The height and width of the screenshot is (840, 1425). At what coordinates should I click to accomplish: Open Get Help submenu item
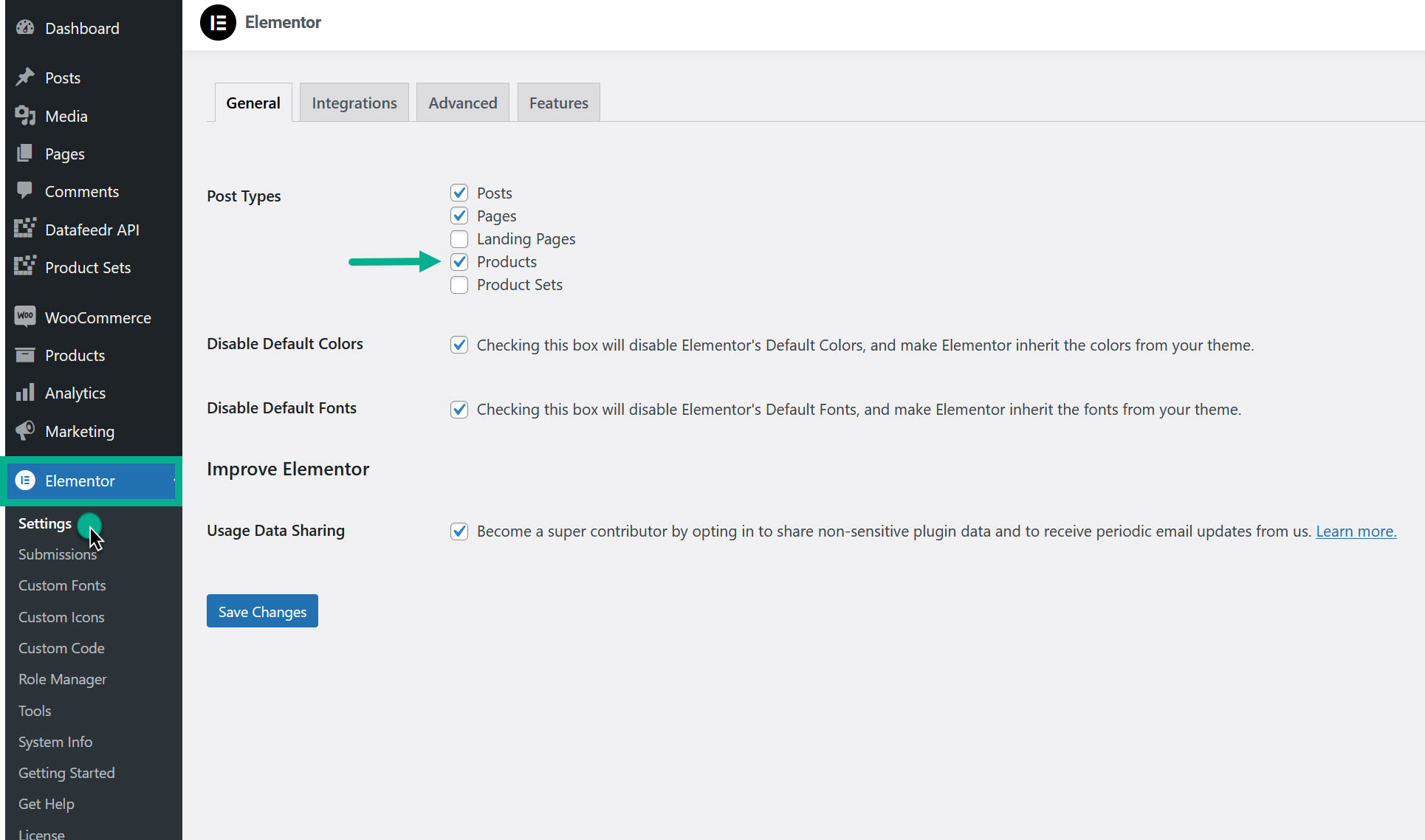click(x=47, y=804)
